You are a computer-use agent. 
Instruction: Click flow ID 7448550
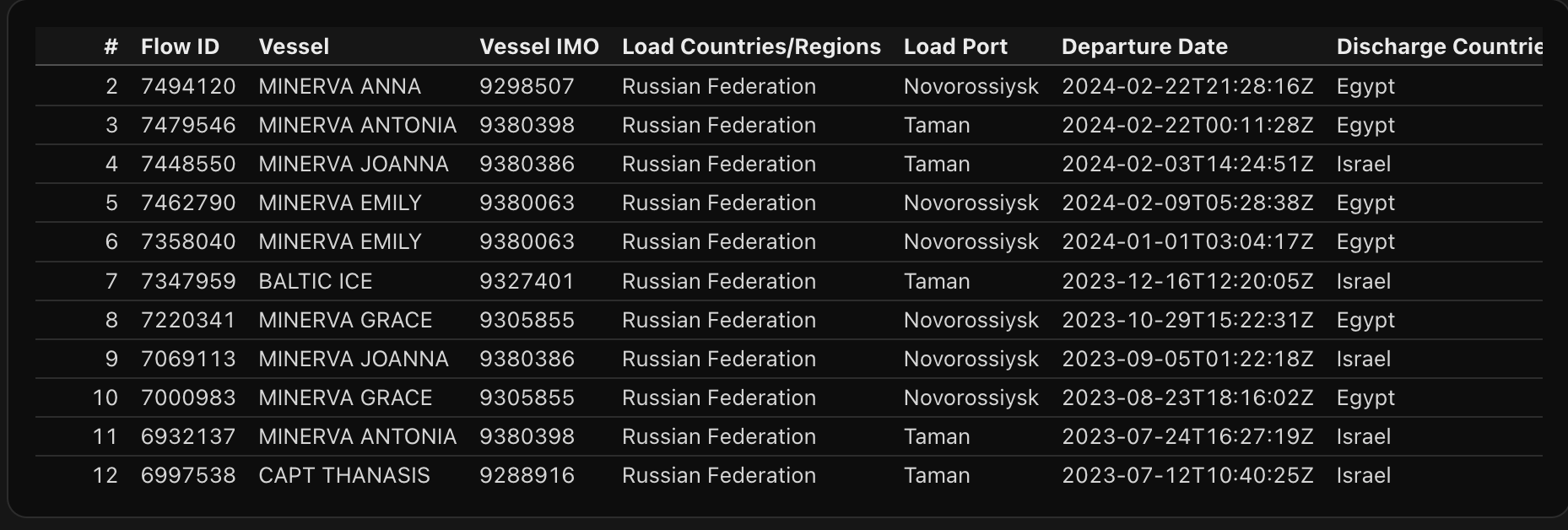[188, 164]
